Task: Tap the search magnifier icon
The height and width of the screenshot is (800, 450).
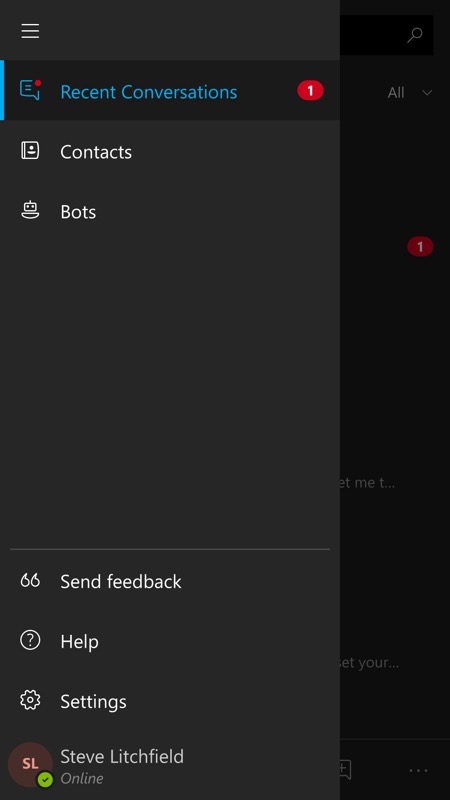Action: (x=414, y=35)
